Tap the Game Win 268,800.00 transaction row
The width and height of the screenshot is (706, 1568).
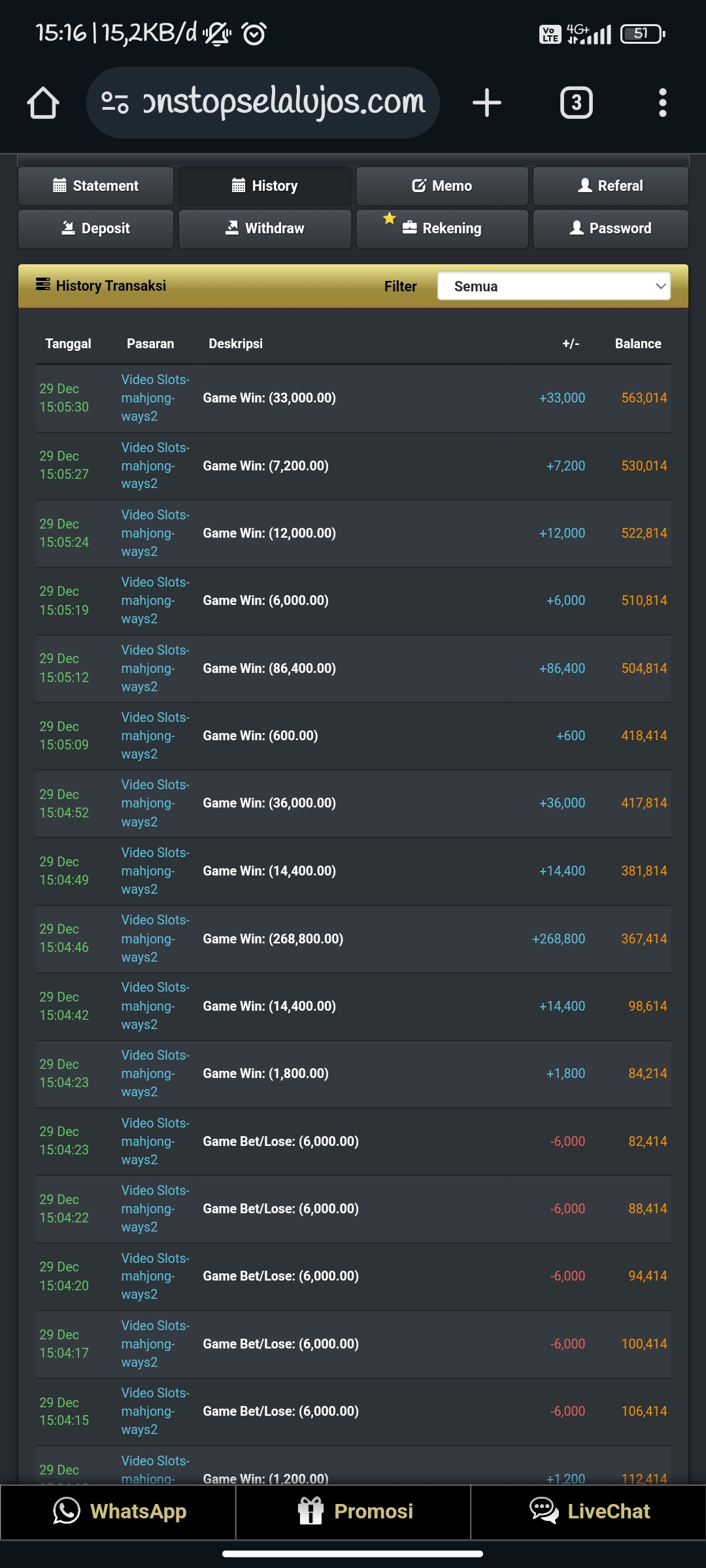click(x=353, y=939)
